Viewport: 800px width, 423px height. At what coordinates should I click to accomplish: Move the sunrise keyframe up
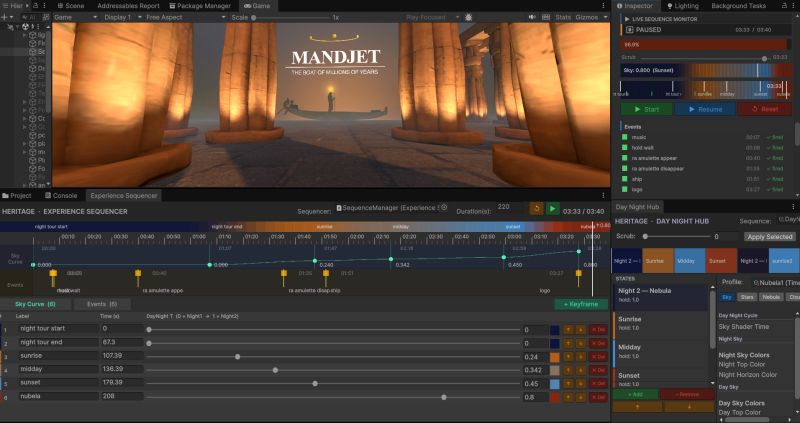[x=568, y=357]
